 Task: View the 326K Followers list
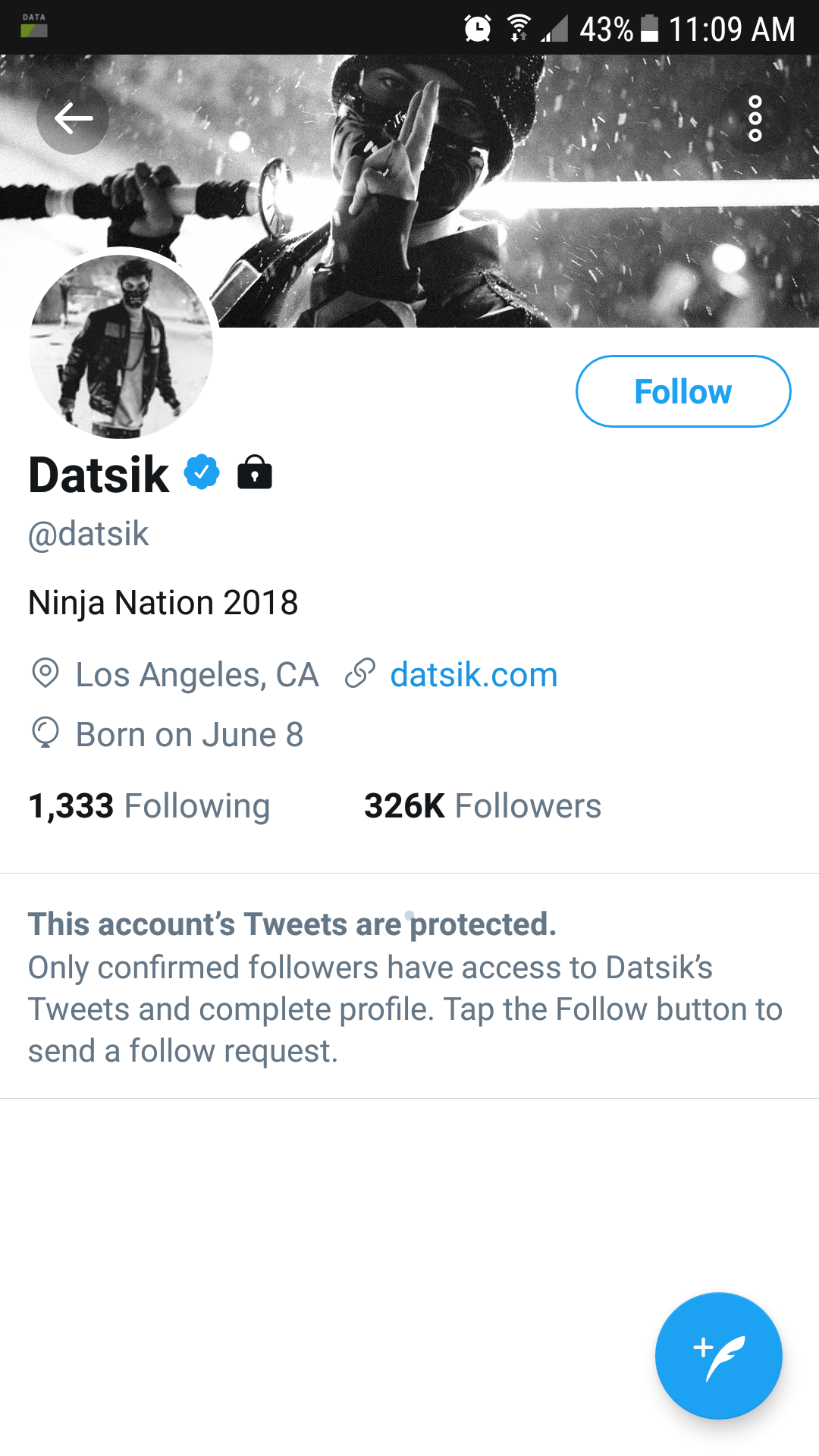click(x=482, y=805)
